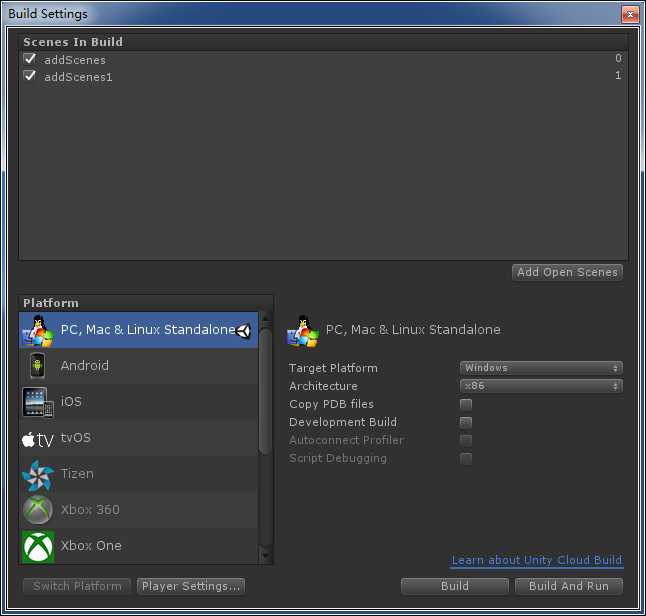This screenshot has width=646, height=616.
Task: Click the Build And Run button
Action: (x=569, y=586)
